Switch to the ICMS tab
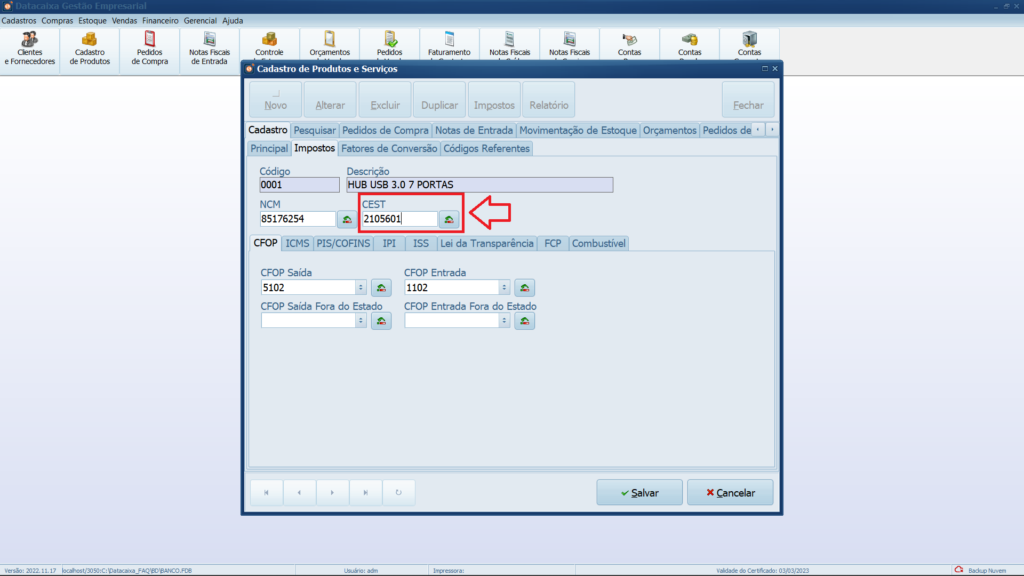This screenshot has width=1024, height=576. tap(297, 243)
